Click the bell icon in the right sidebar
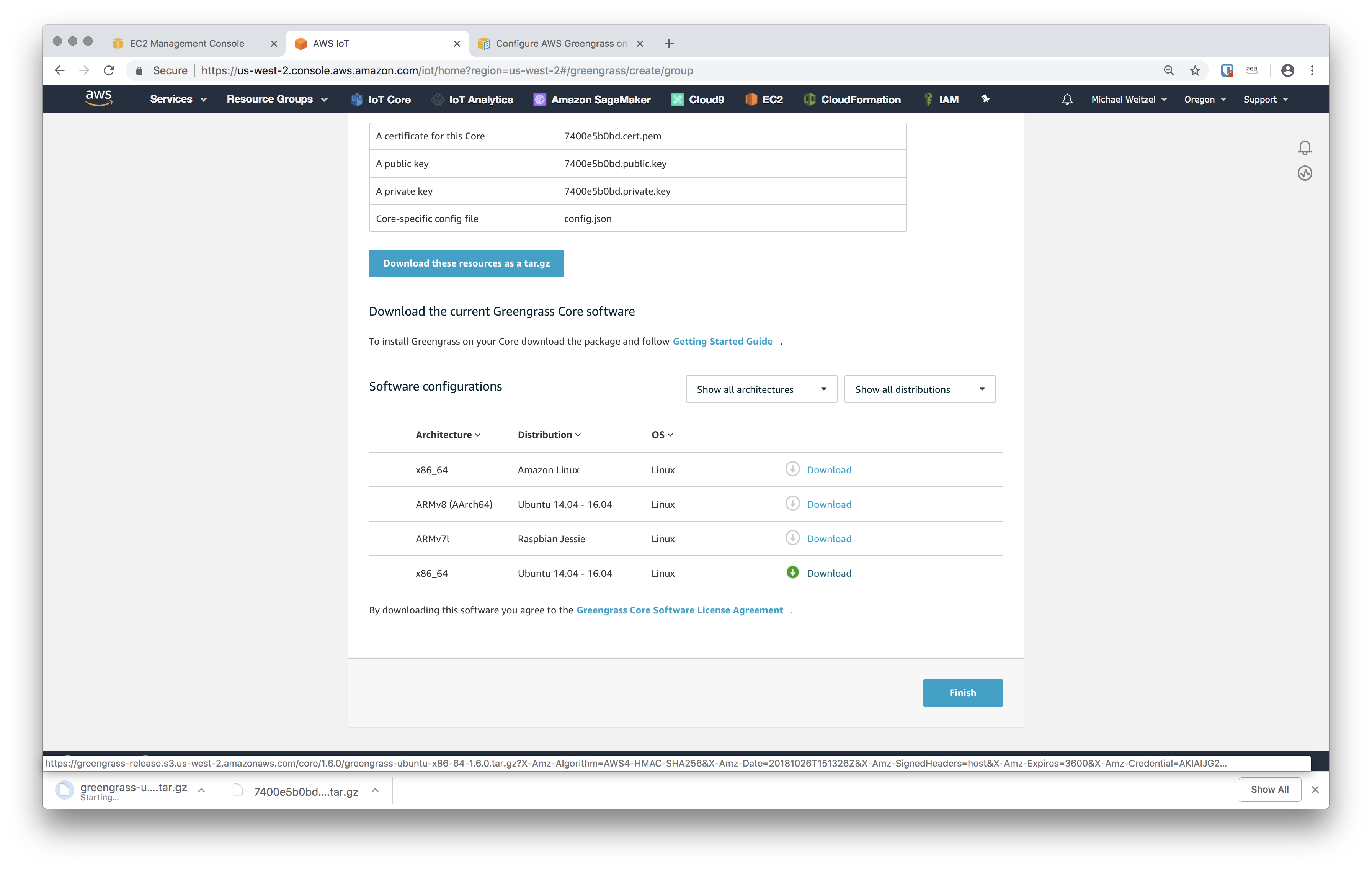The width and height of the screenshot is (1372, 870). pos(1304,148)
